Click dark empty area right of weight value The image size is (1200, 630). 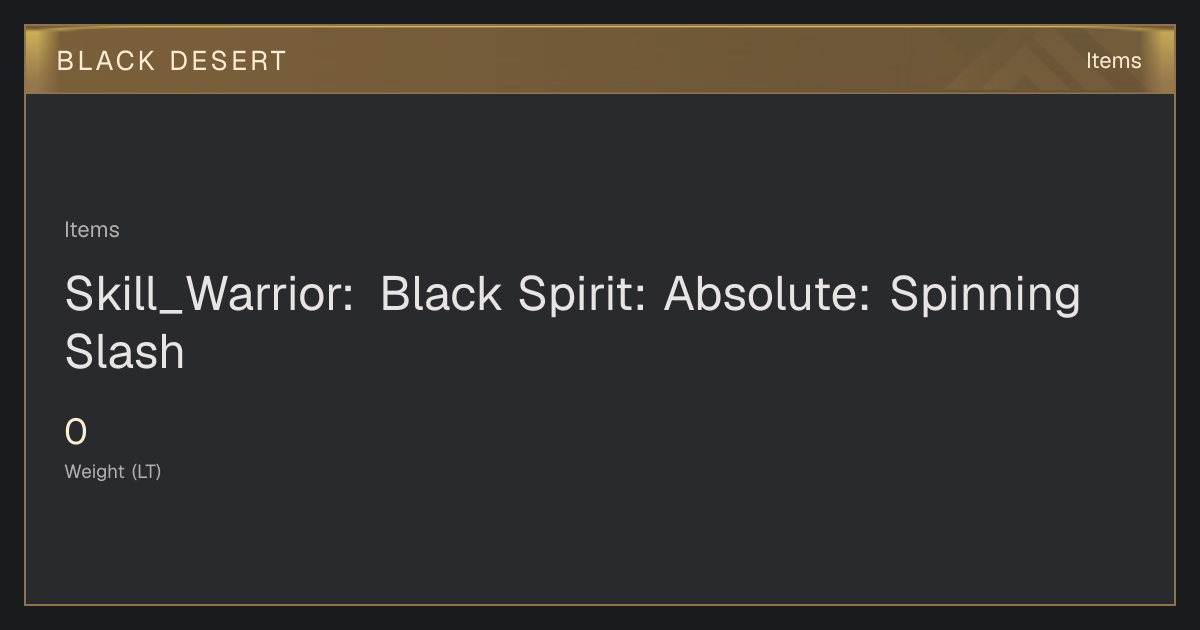(x=600, y=433)
